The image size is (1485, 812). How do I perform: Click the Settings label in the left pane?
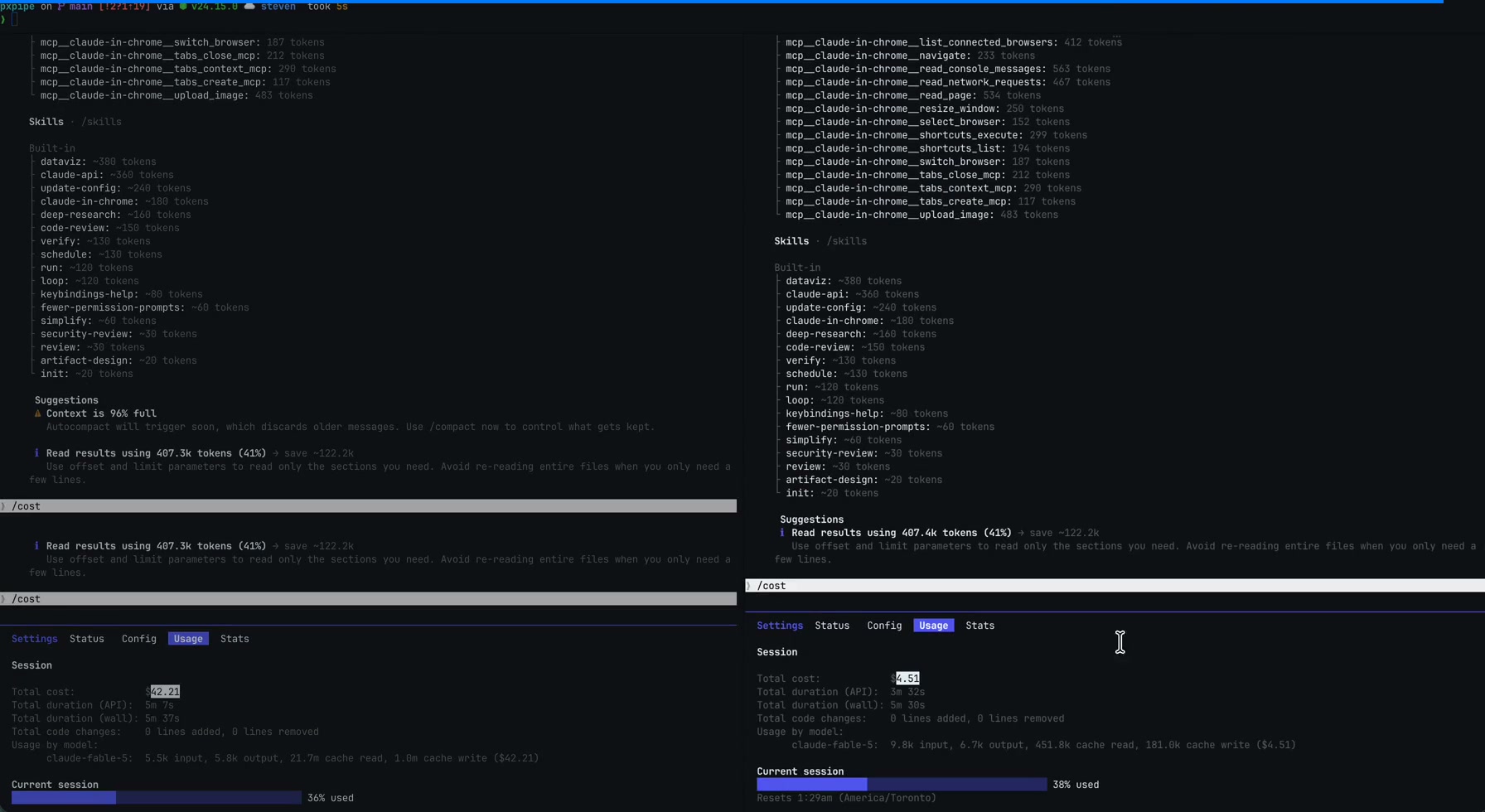click(35, 639)
